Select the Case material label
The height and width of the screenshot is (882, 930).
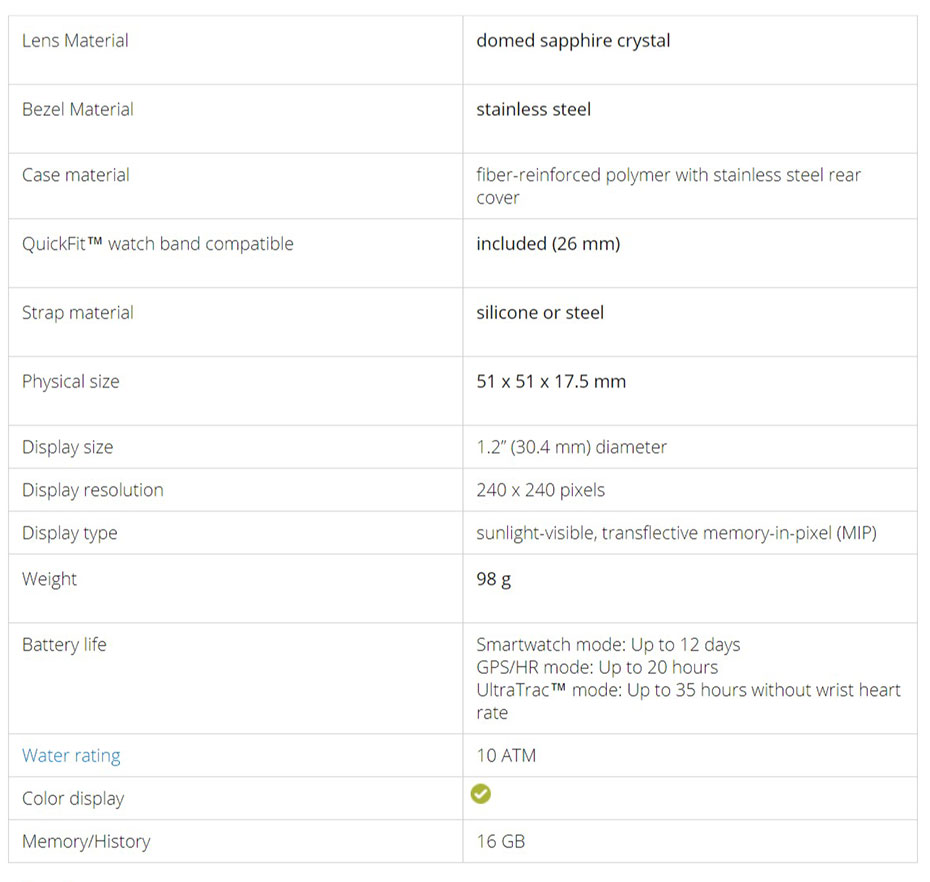tap(76, 175)
